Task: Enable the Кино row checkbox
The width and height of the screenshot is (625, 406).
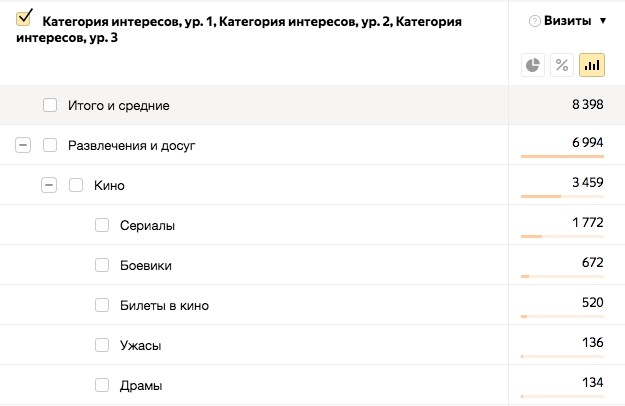Action: tap(76, 185)
